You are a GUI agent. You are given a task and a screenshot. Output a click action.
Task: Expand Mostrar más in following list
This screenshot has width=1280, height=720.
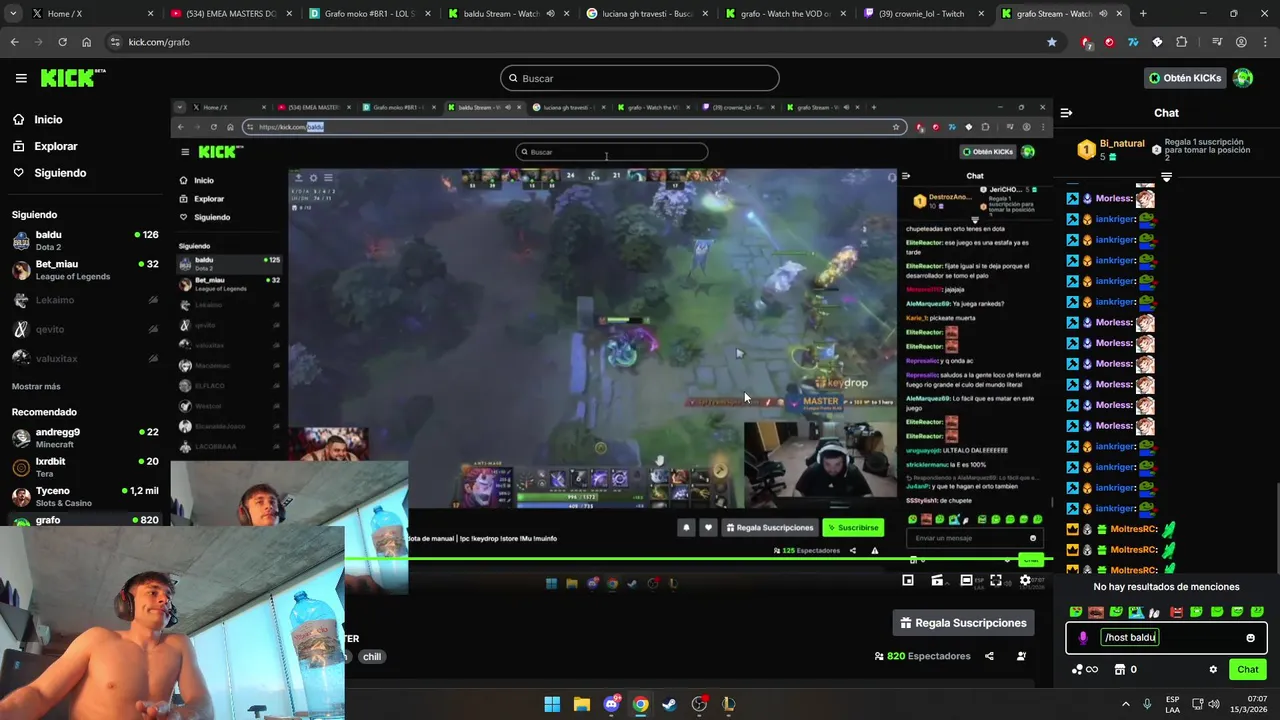pyautogui.click(x=36, y=386)
